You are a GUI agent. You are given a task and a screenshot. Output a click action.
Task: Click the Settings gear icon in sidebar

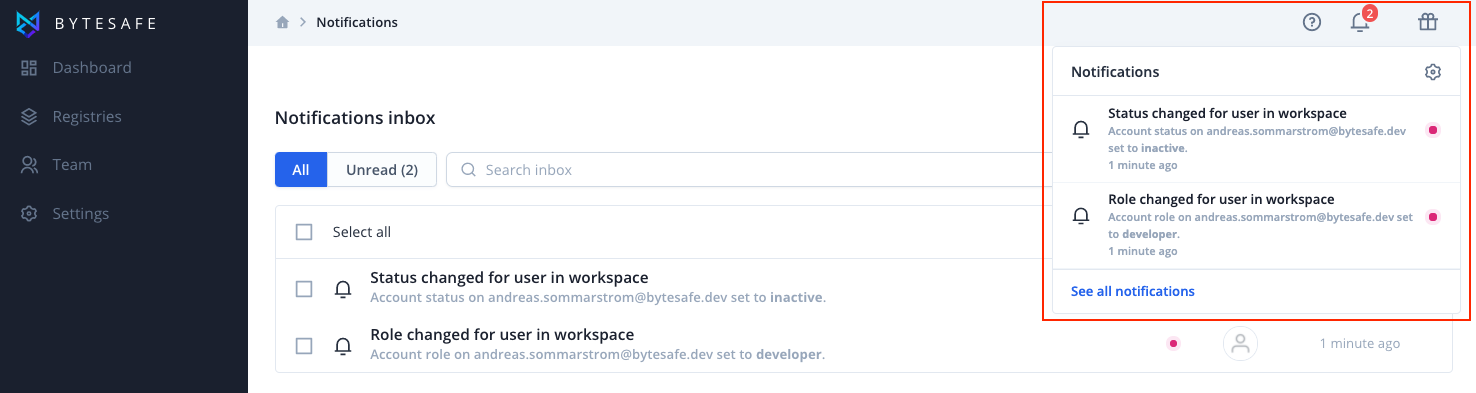[29, 214]
